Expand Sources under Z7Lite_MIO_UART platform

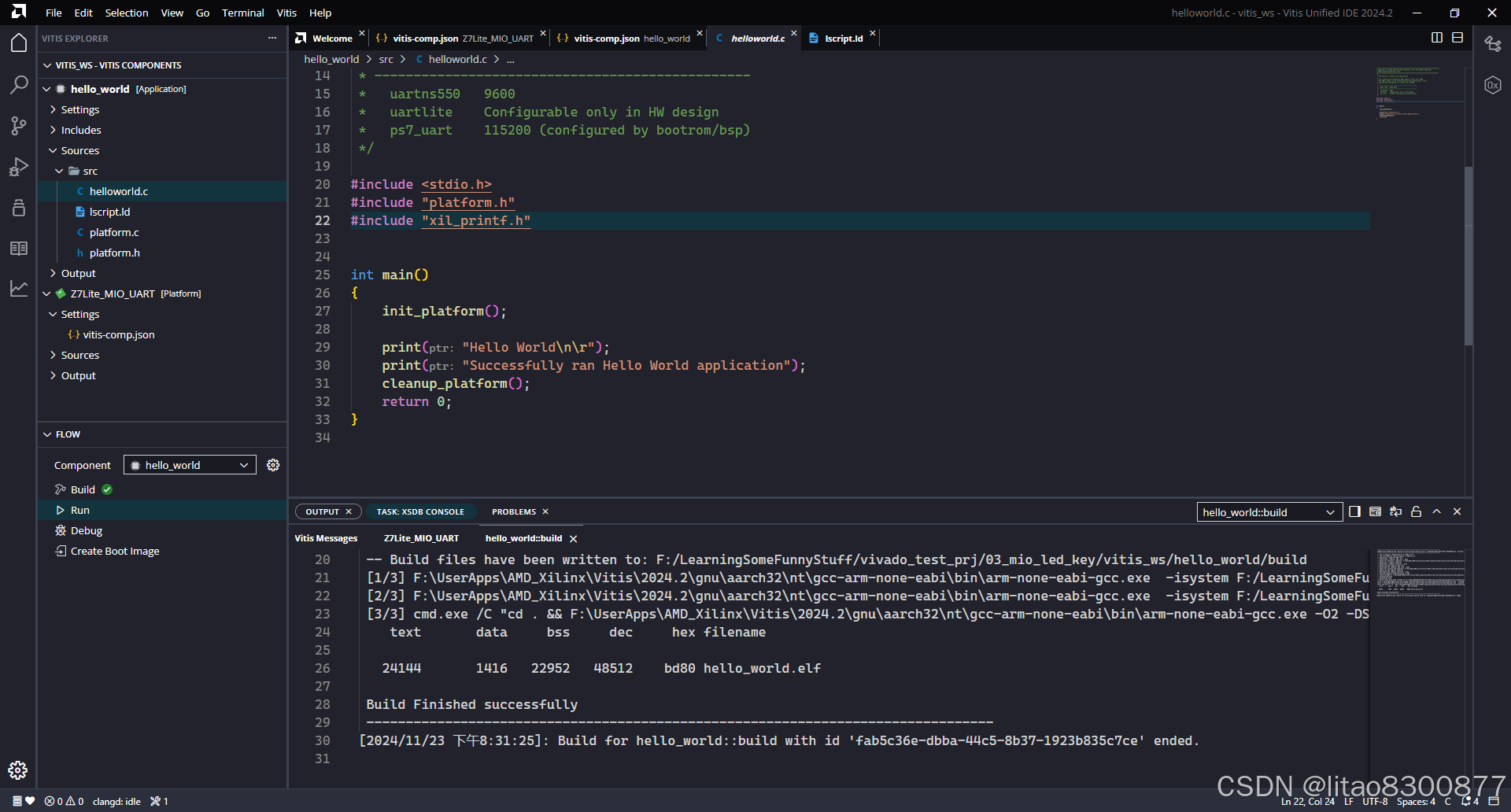click(x=53, y=355)
